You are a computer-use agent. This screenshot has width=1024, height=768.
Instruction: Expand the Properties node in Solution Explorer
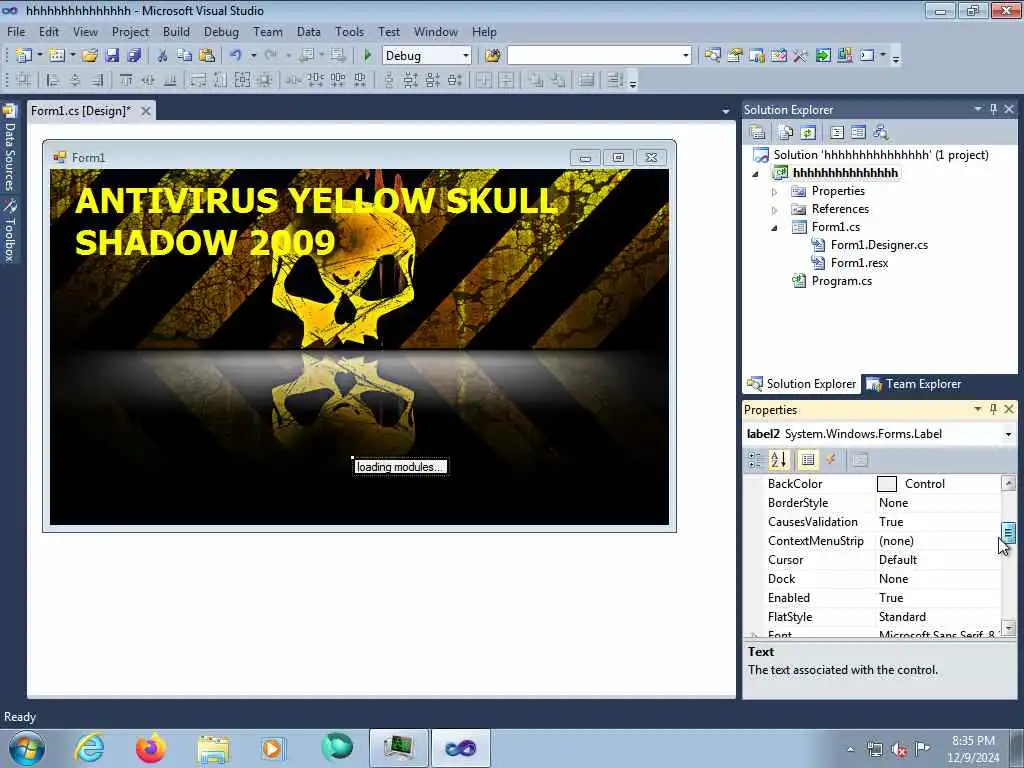tap(775, 192)
